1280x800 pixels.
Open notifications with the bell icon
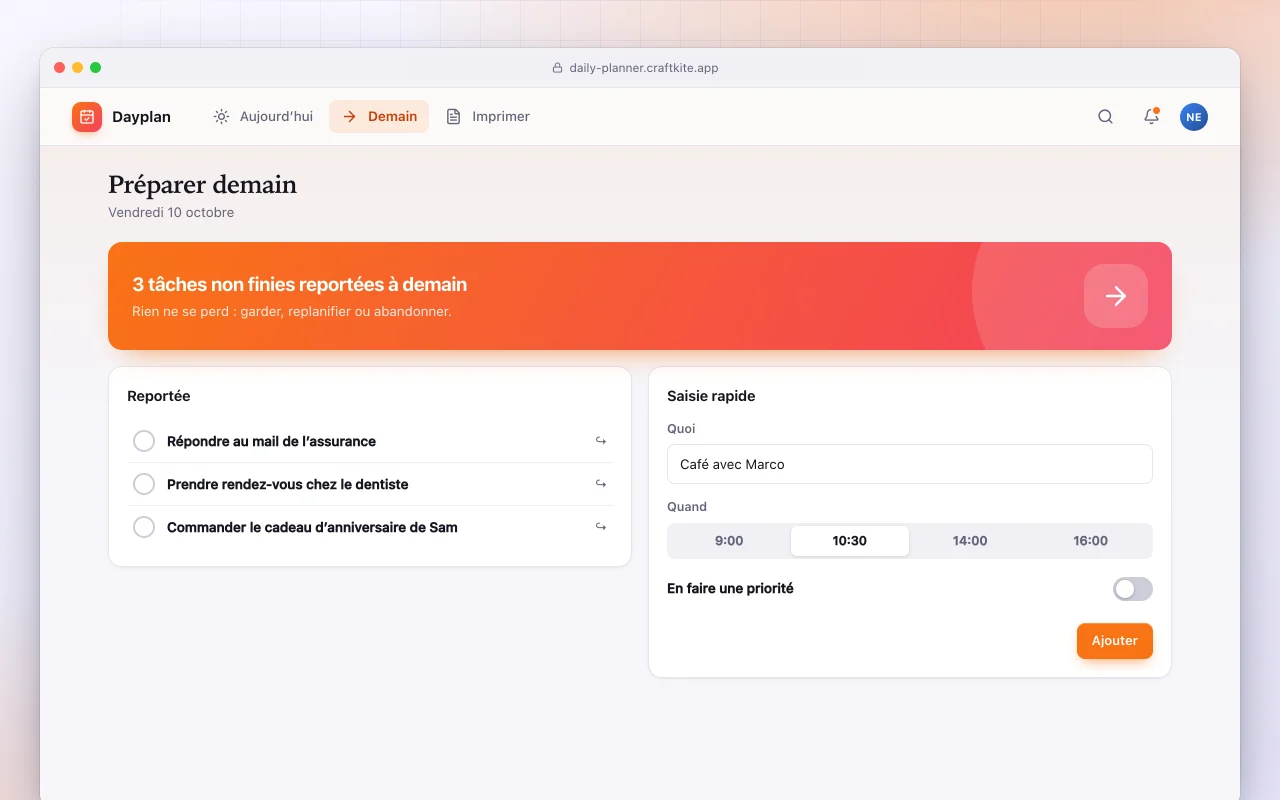coord(1151,117)
